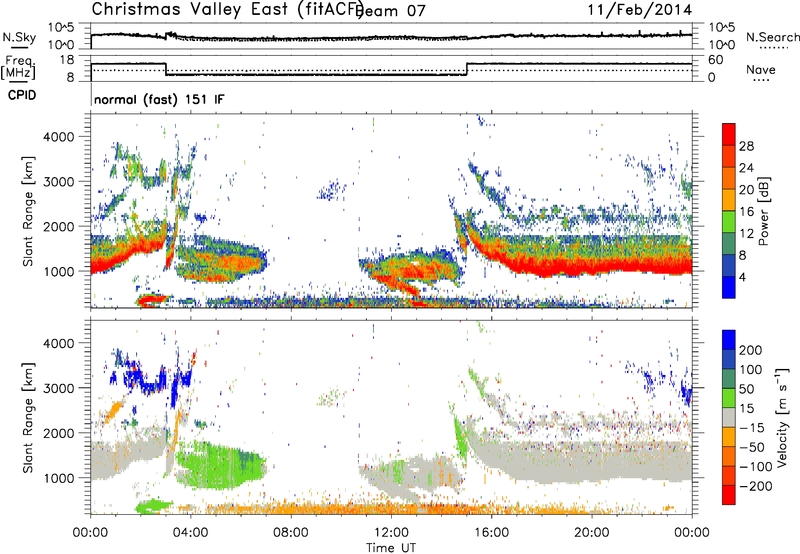Click the date 11/Feb/2014
The width and height of the screenshot is (800, 554).
tap(640, 10)
